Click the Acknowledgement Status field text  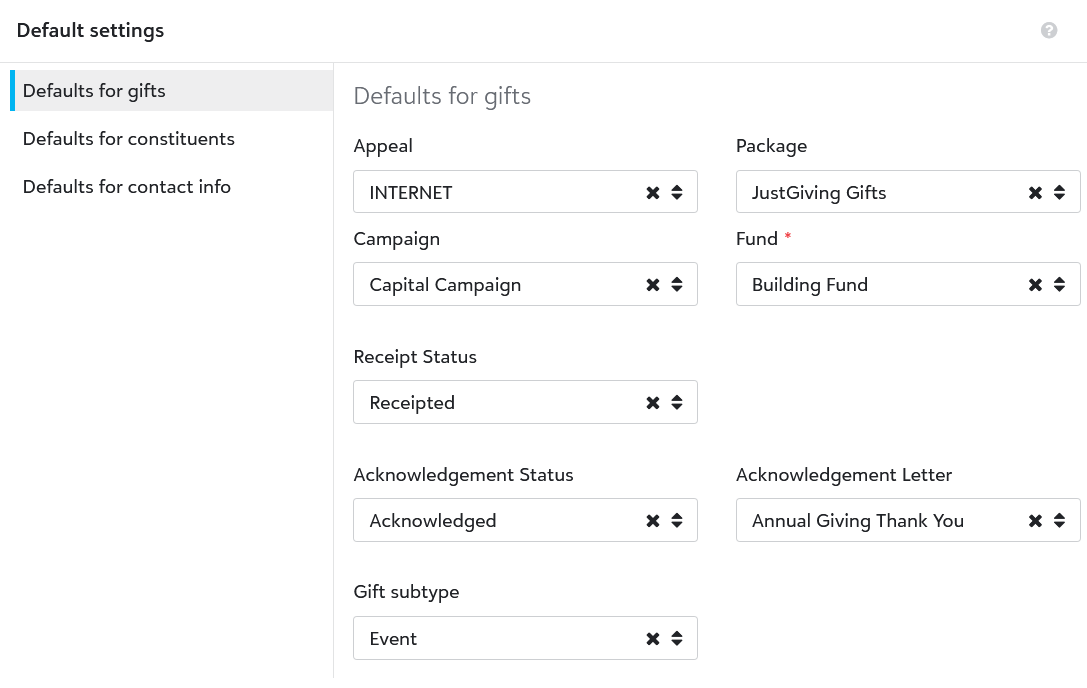tap(433, 521)
